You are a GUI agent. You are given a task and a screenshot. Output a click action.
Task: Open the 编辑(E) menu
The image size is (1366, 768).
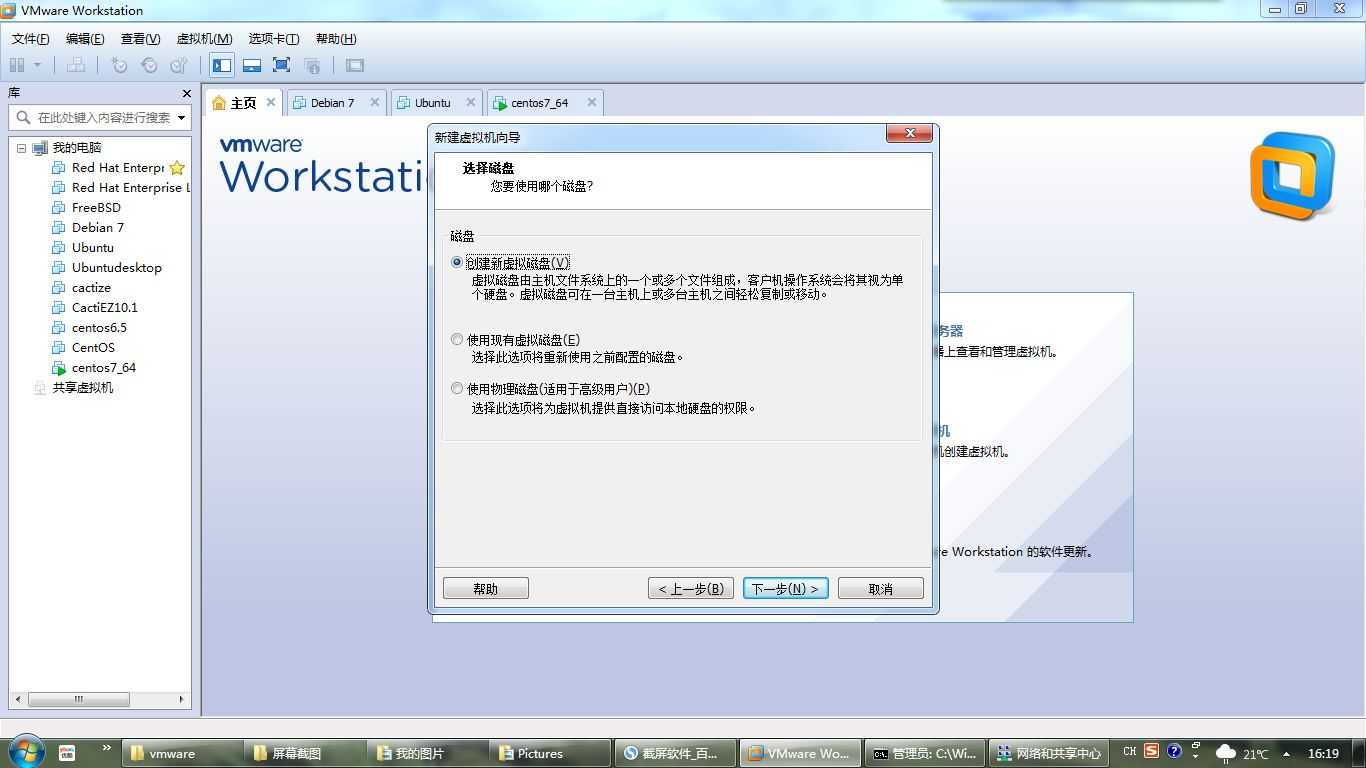tap(85, 39)
